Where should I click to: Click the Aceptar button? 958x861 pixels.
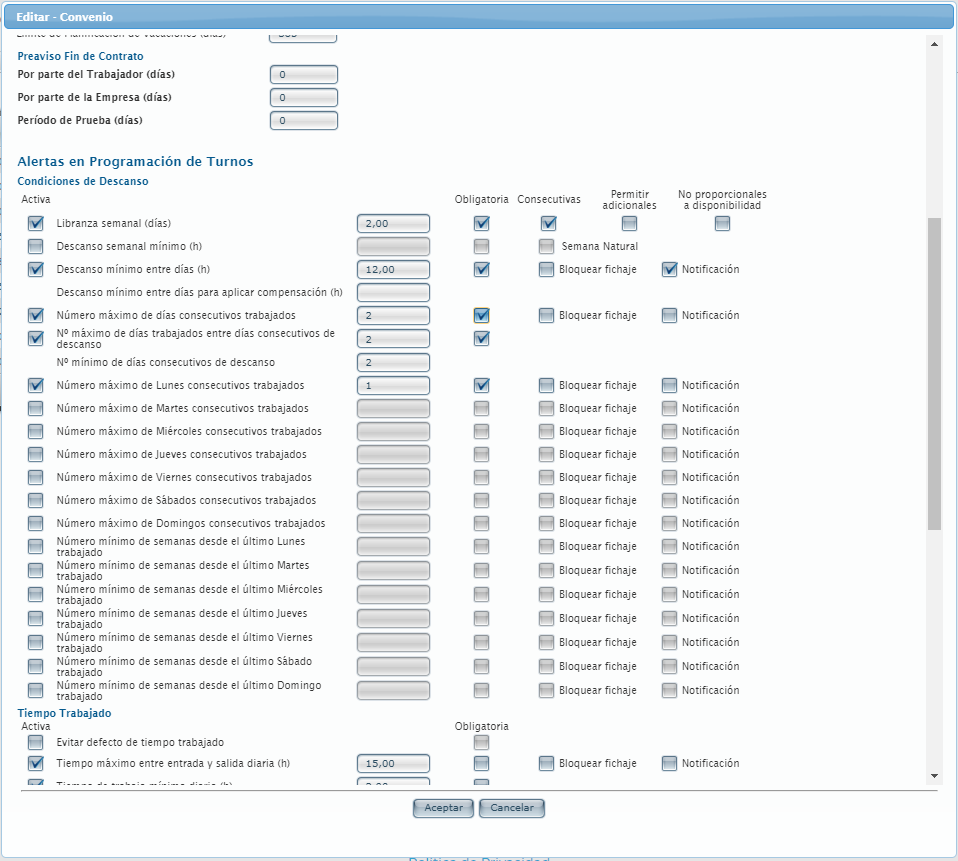pos(443,808)
